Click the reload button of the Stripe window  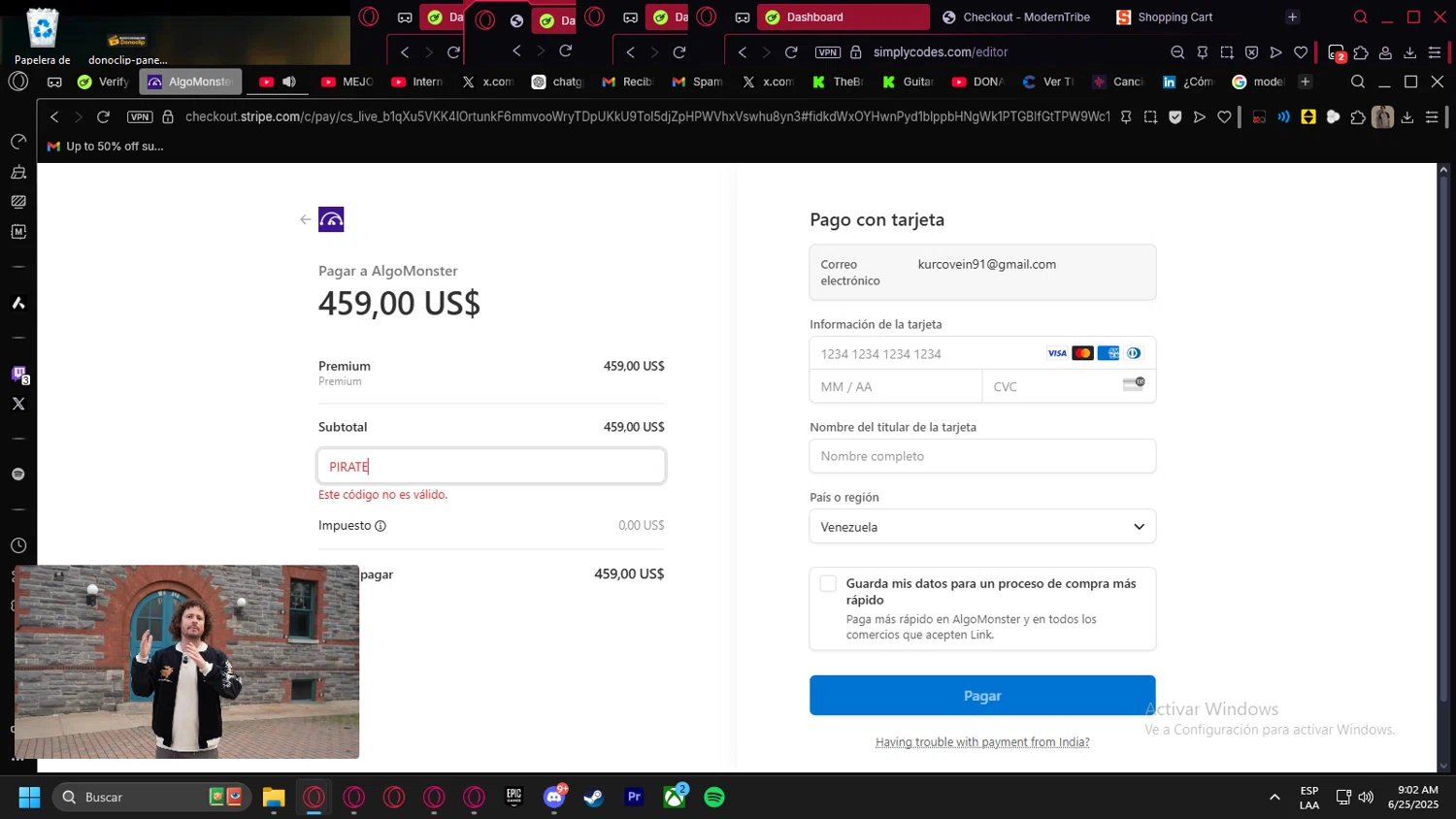[104, 116]
